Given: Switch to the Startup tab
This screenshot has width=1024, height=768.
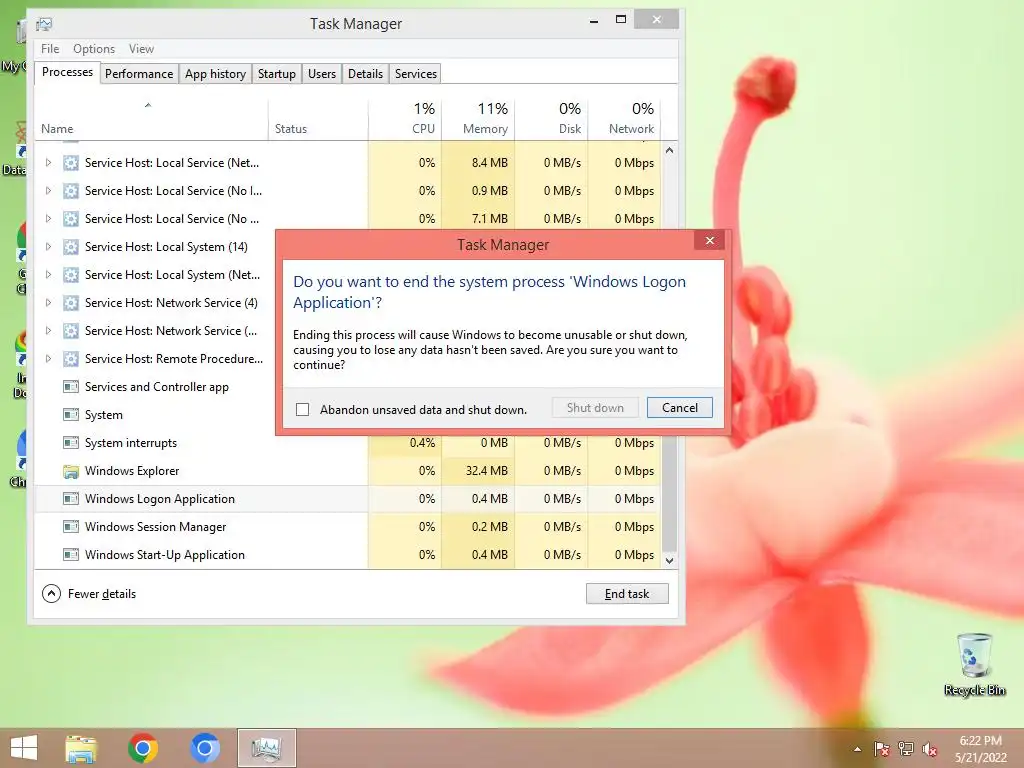Looking at the screenshot, I should 277,74.
